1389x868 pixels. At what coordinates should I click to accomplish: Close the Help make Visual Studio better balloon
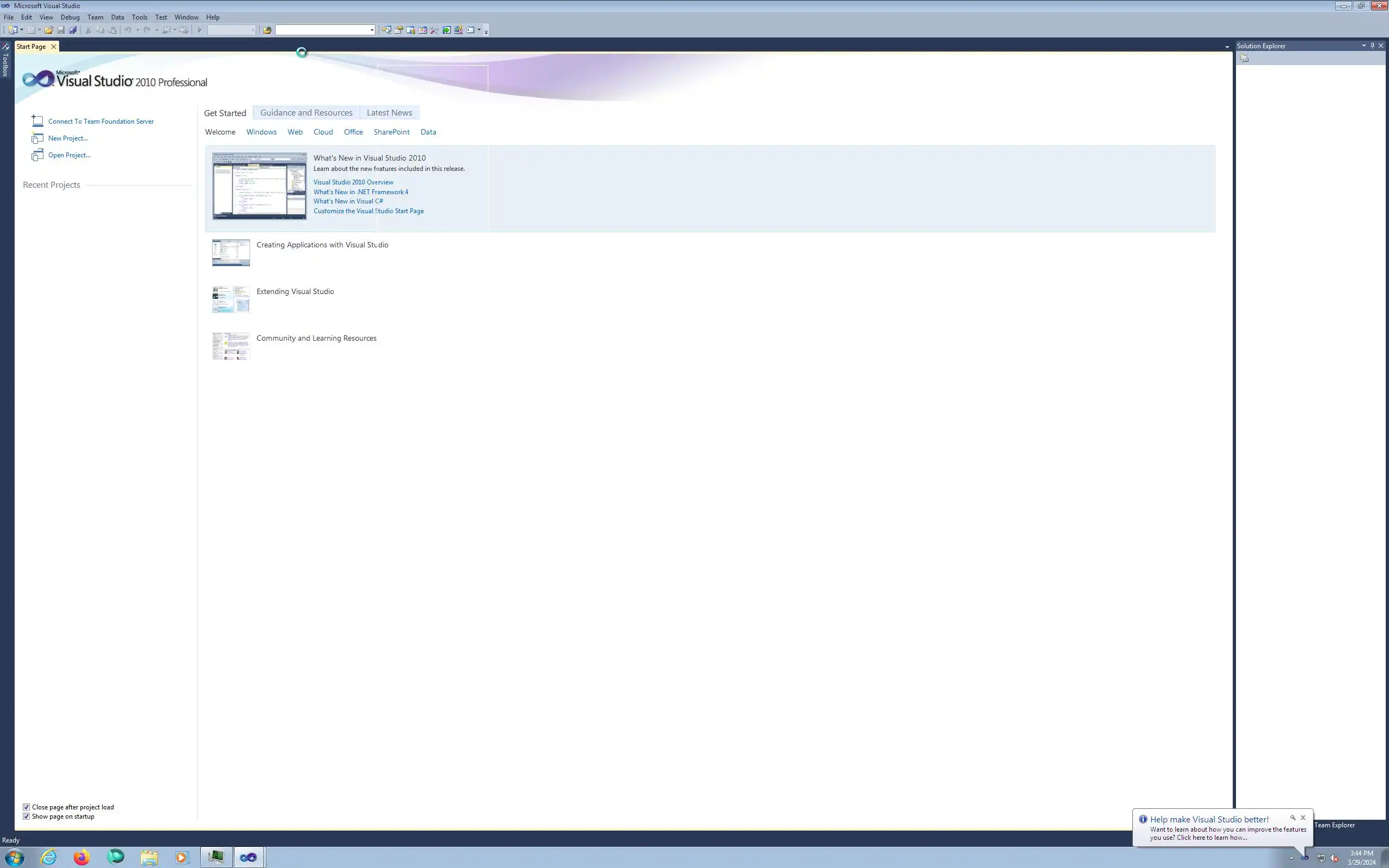pyautogui.click(x=1303, y=818)
